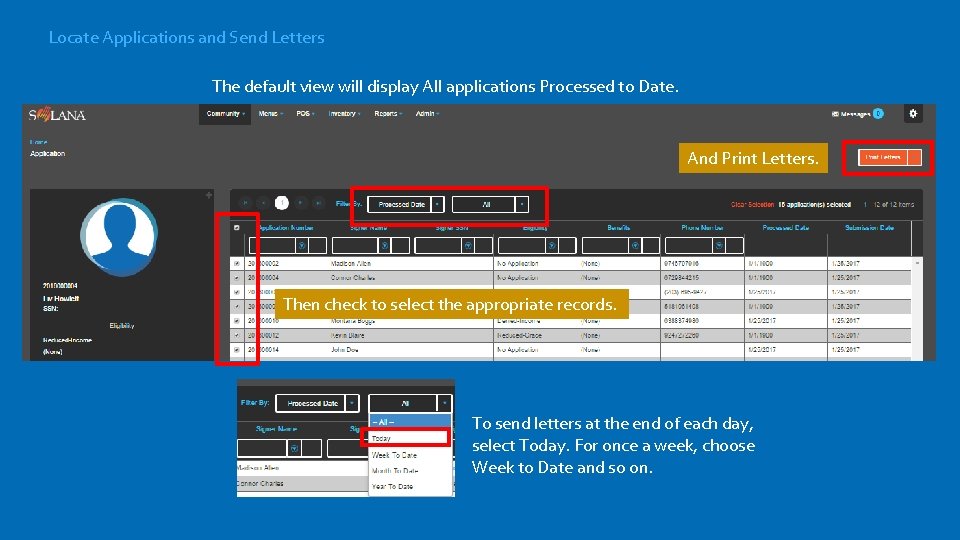Select 'Kevin Blaire' name cell
Viewport: 960px width, 540px height.
[347, 336]
